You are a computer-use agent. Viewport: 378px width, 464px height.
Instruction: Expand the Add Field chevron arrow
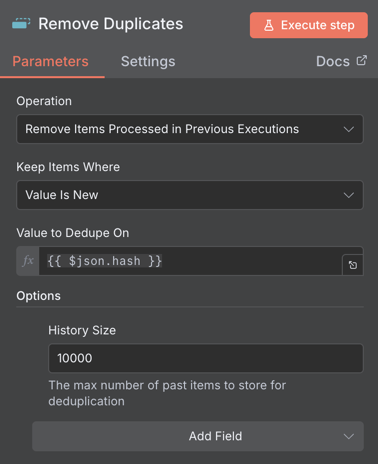(x=349, y=436)
